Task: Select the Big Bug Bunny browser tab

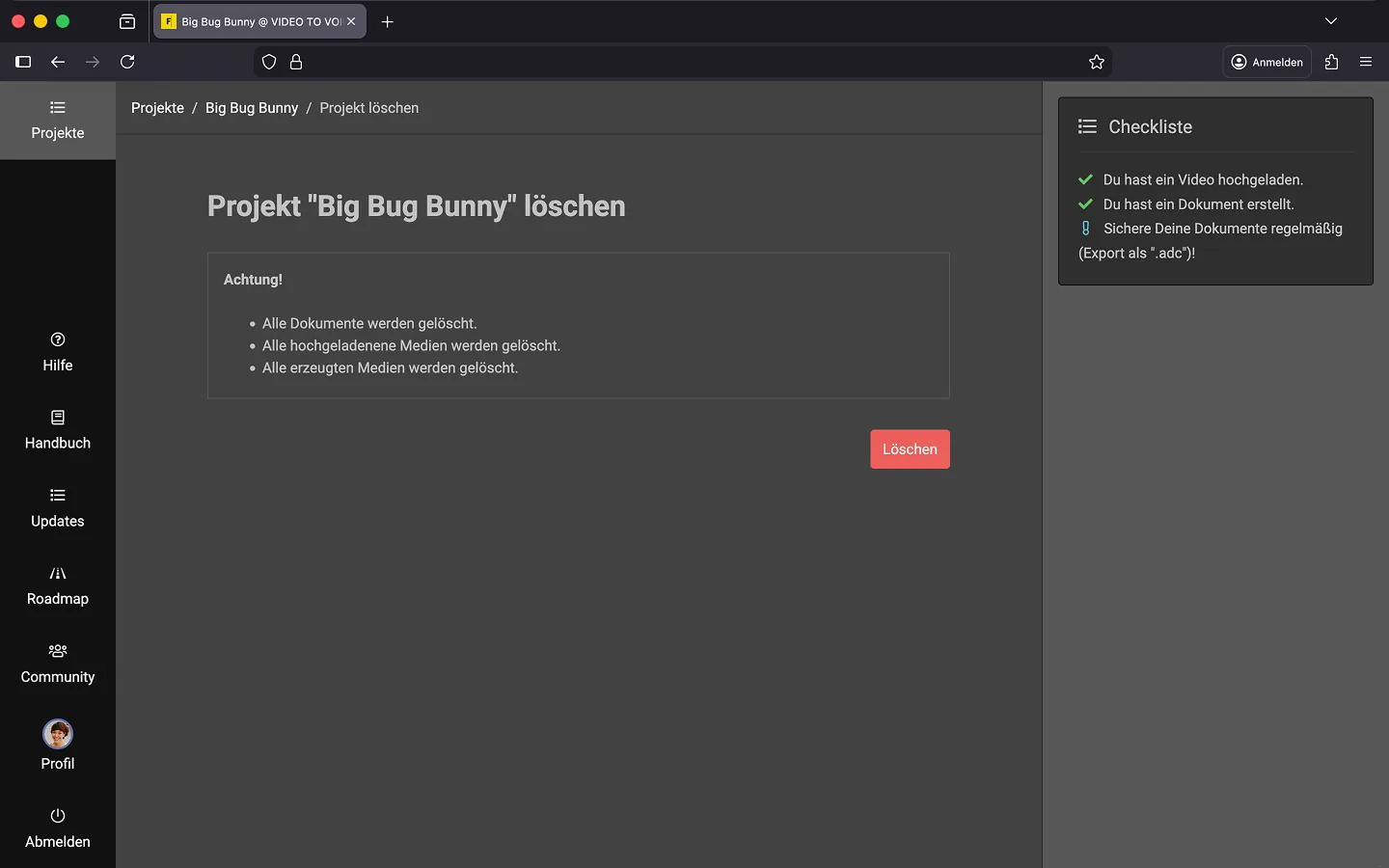Action: pyautogui.click(x=253, y=21)
